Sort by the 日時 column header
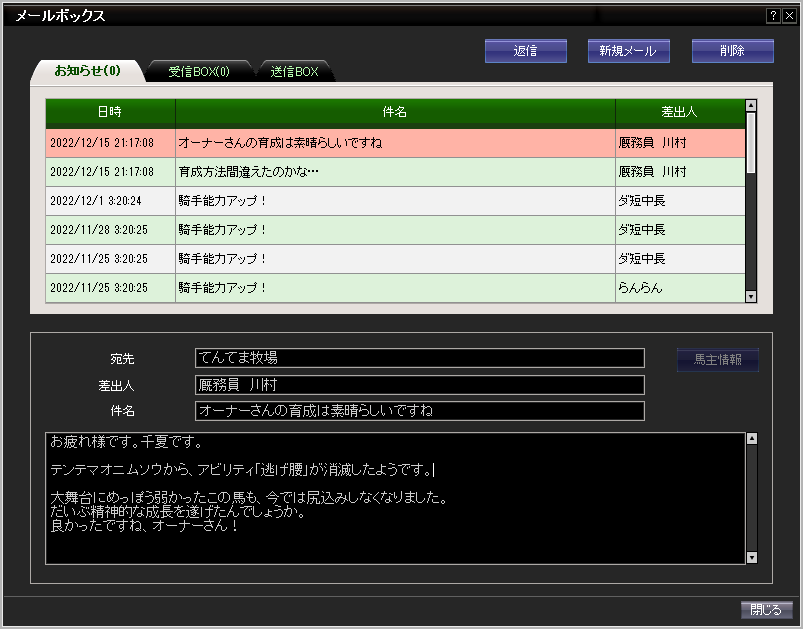The image size is (803, 629). tap(110, 112)
